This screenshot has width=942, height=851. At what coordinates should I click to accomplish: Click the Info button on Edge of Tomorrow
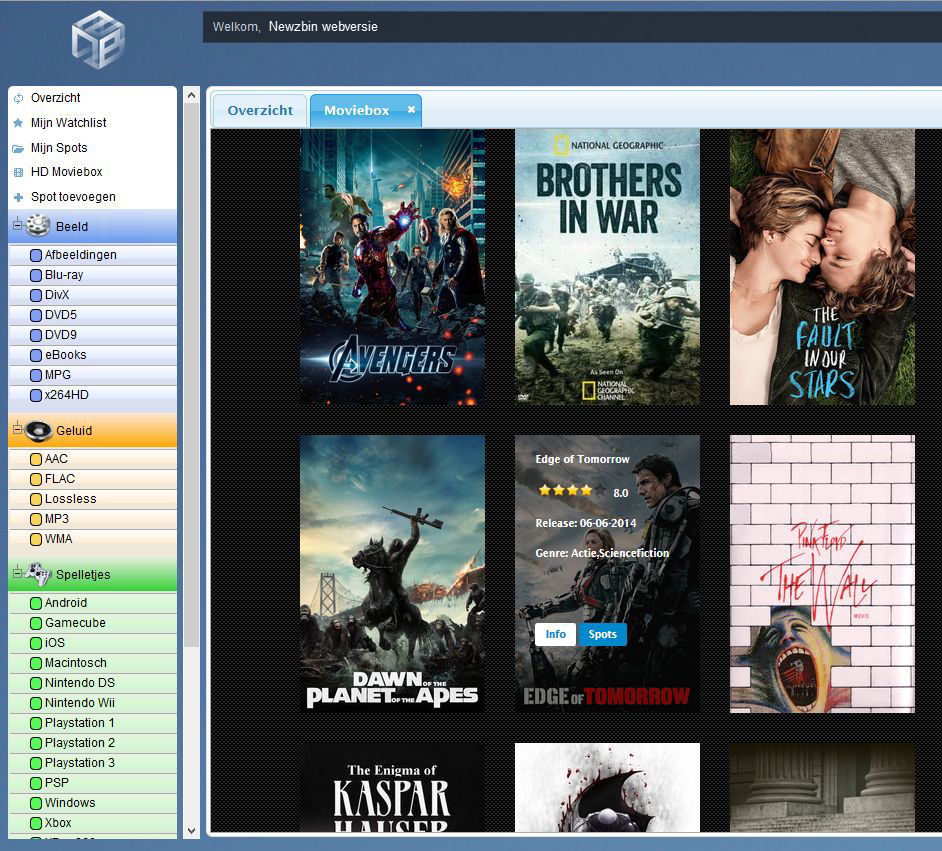click(555, 634)
